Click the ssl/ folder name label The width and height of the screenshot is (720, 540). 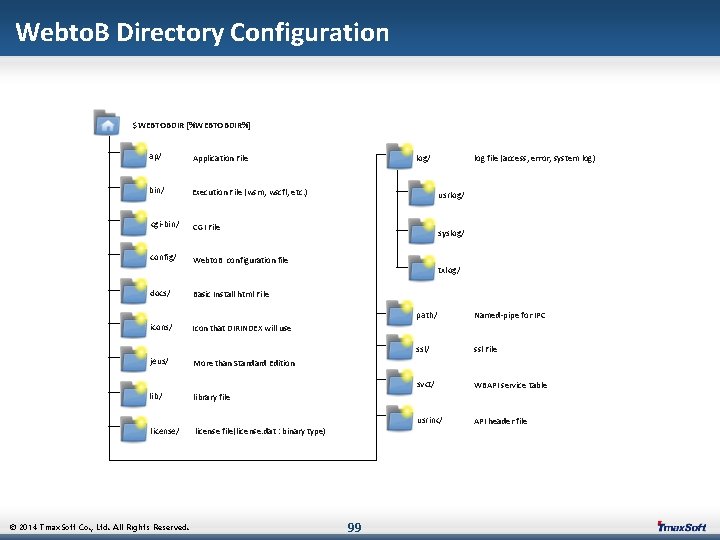tap(422, 349)
